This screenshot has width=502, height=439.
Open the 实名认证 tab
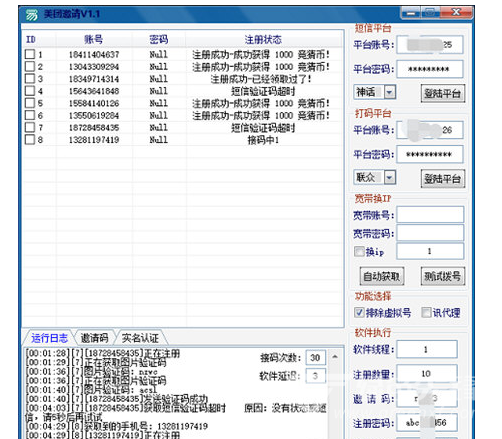140,338
